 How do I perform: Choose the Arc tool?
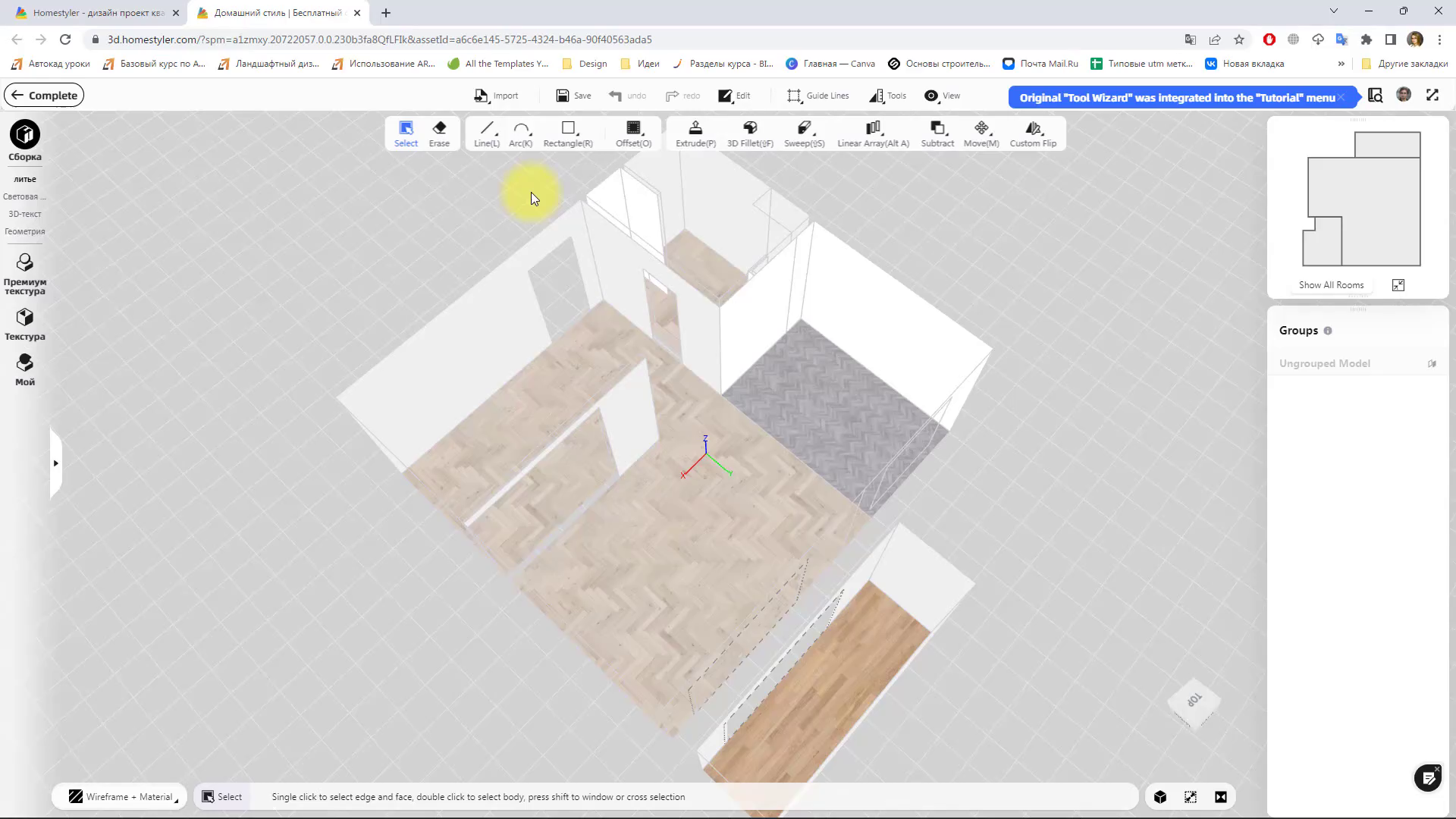pyautogui.click(x=520, y=133)
